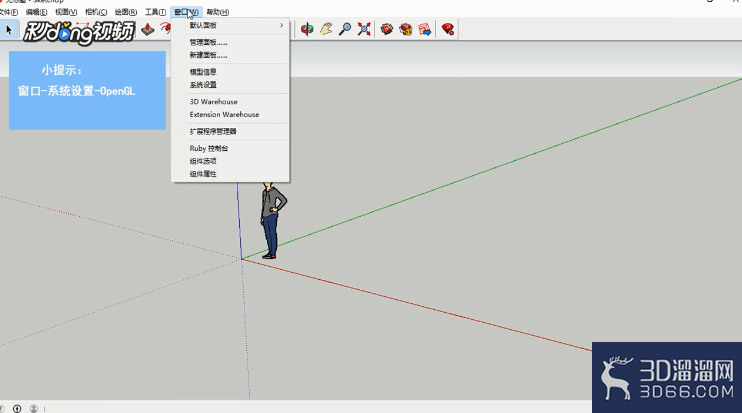Open the 文件(F) menu

[8, 12]
